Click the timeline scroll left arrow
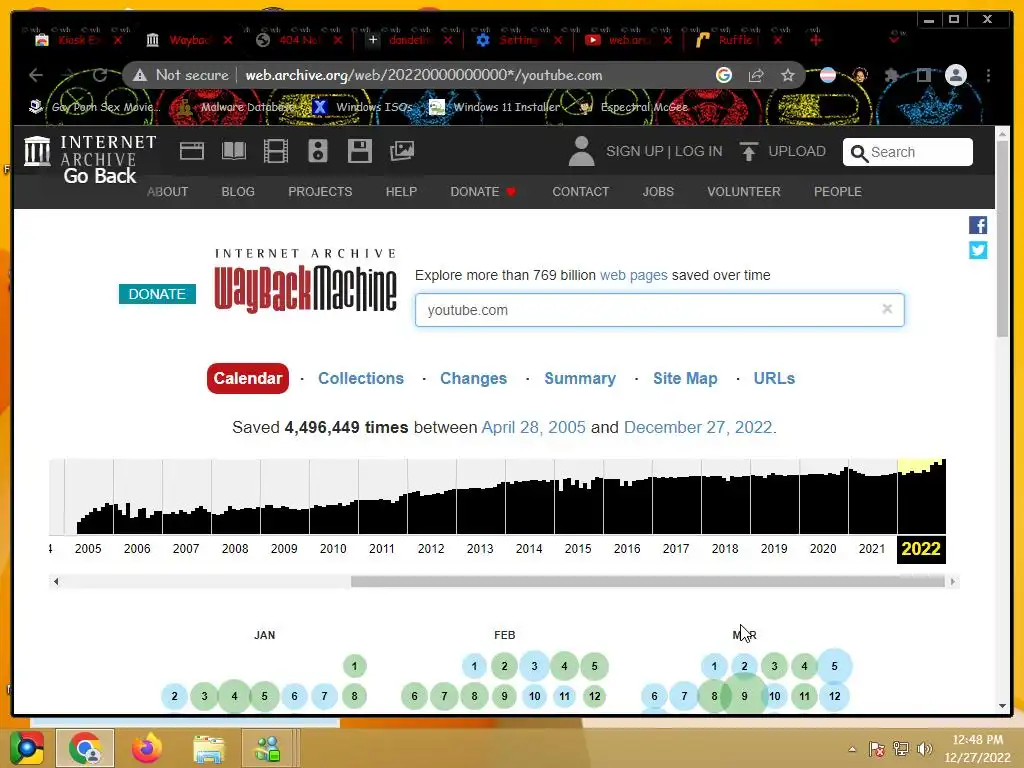This screenshot has height=768, width=1024. [56, 581]
